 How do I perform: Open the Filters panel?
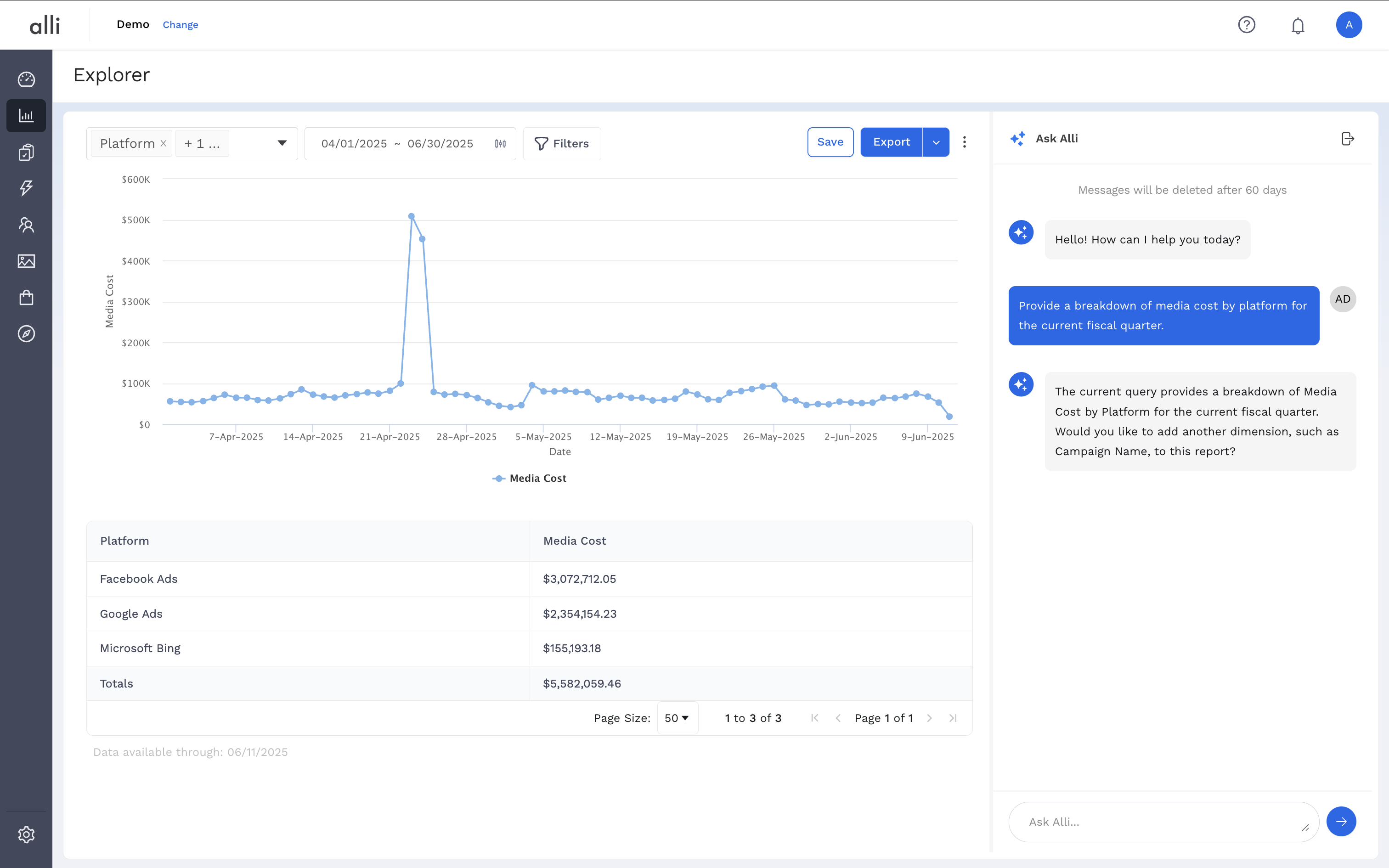point(561,143)
